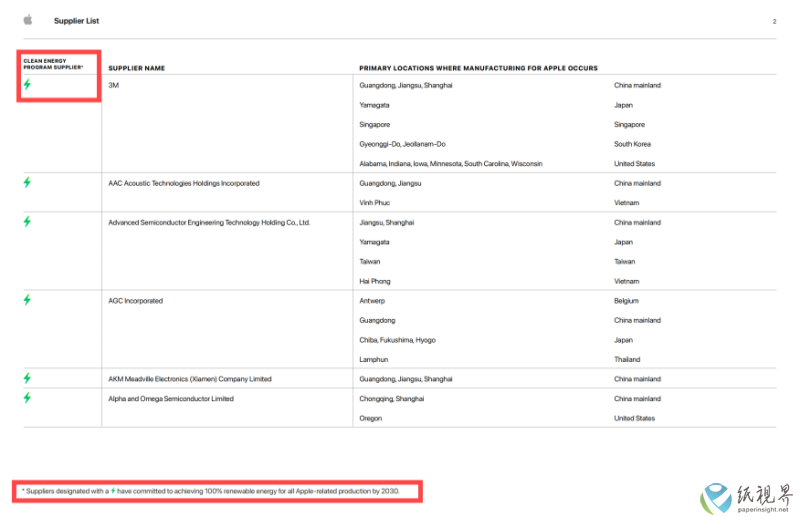Select the AGC Incorporated supplier name
The width and height of the screenshot is (800, 517).
click(135, 301)
